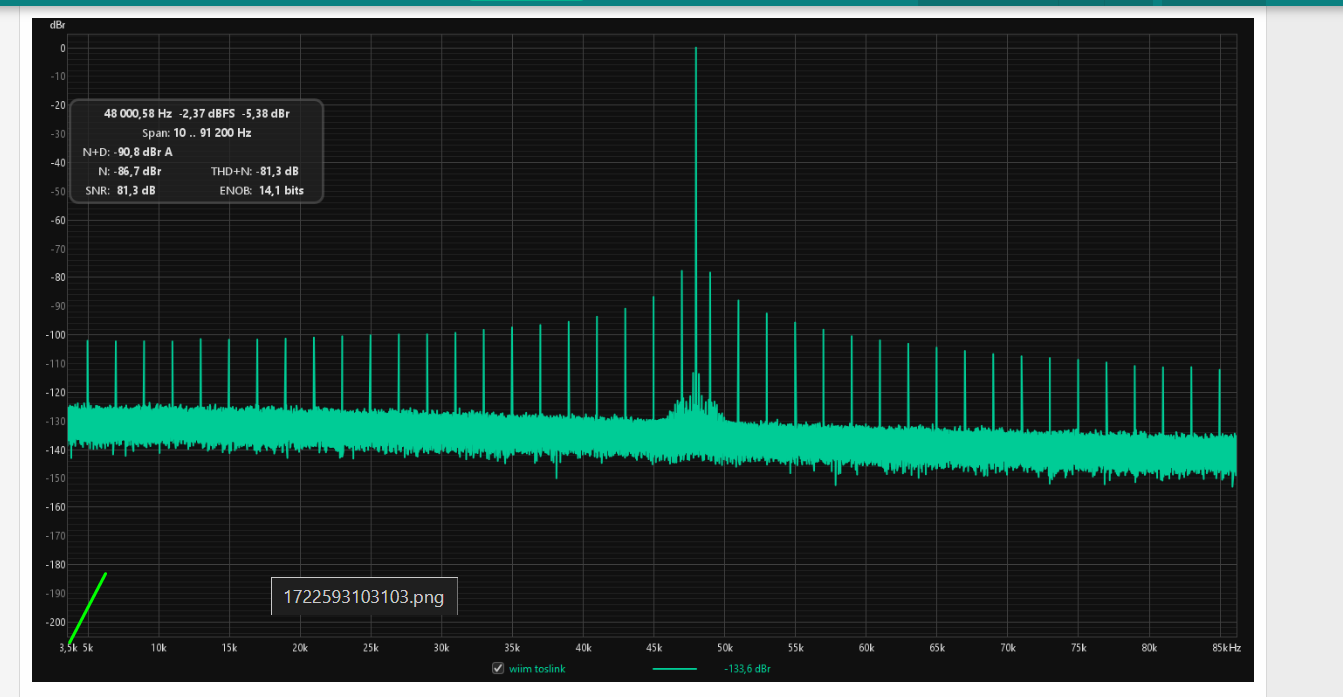The height and width of the screenshot is (697, 1343).
Task: Click the 1722593103103.png filename tooltip
Action: (x=364, y=597)
